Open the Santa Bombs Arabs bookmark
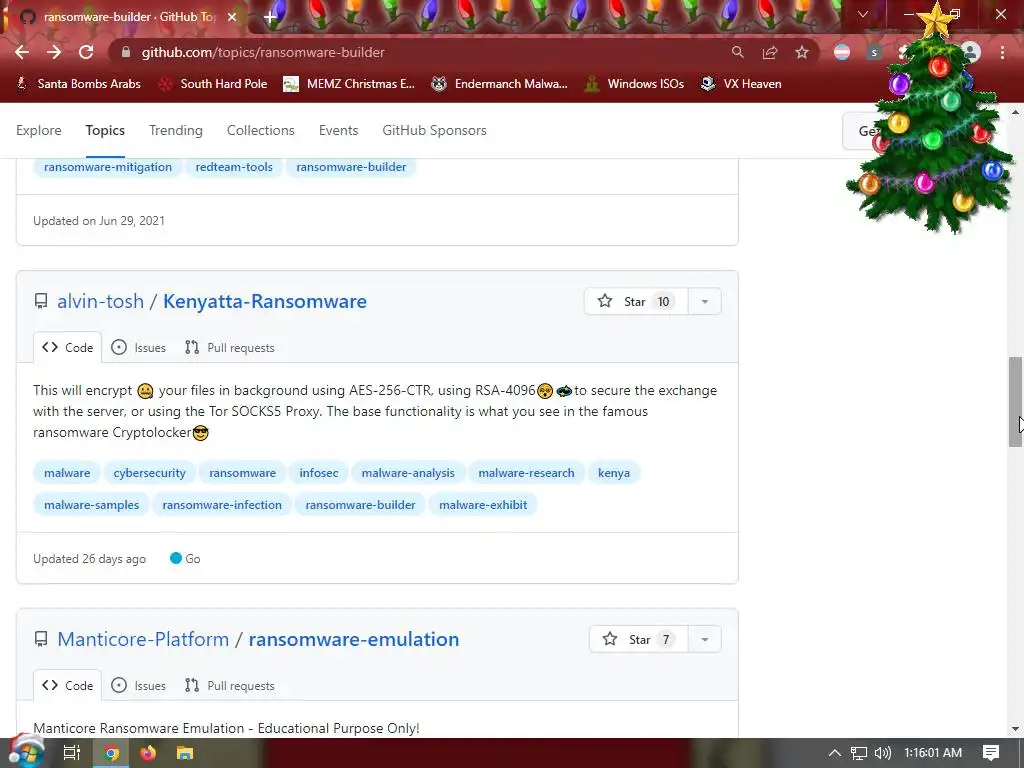 click(x=78, y=84)
